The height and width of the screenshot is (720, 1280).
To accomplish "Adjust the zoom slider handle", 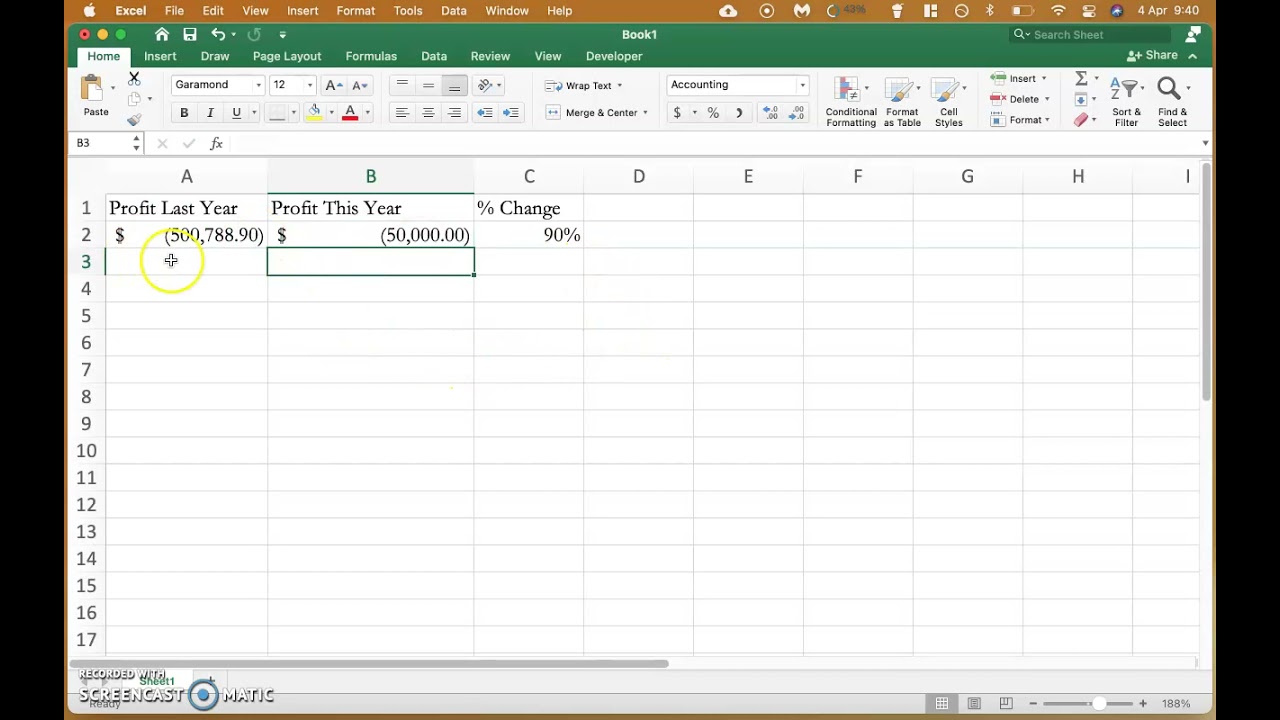I will pyautogui.click(x=1099, y=704).
